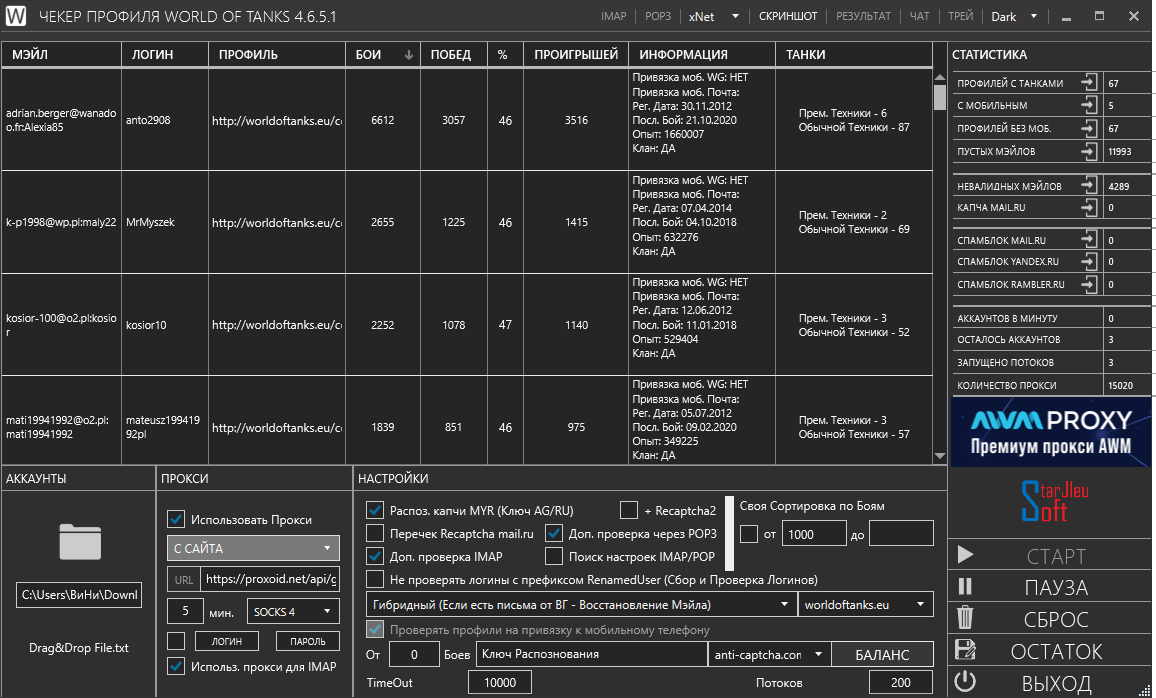
Task: Open the СКРИНШОТ tab in top bar
Action: [x=787, y=17]
